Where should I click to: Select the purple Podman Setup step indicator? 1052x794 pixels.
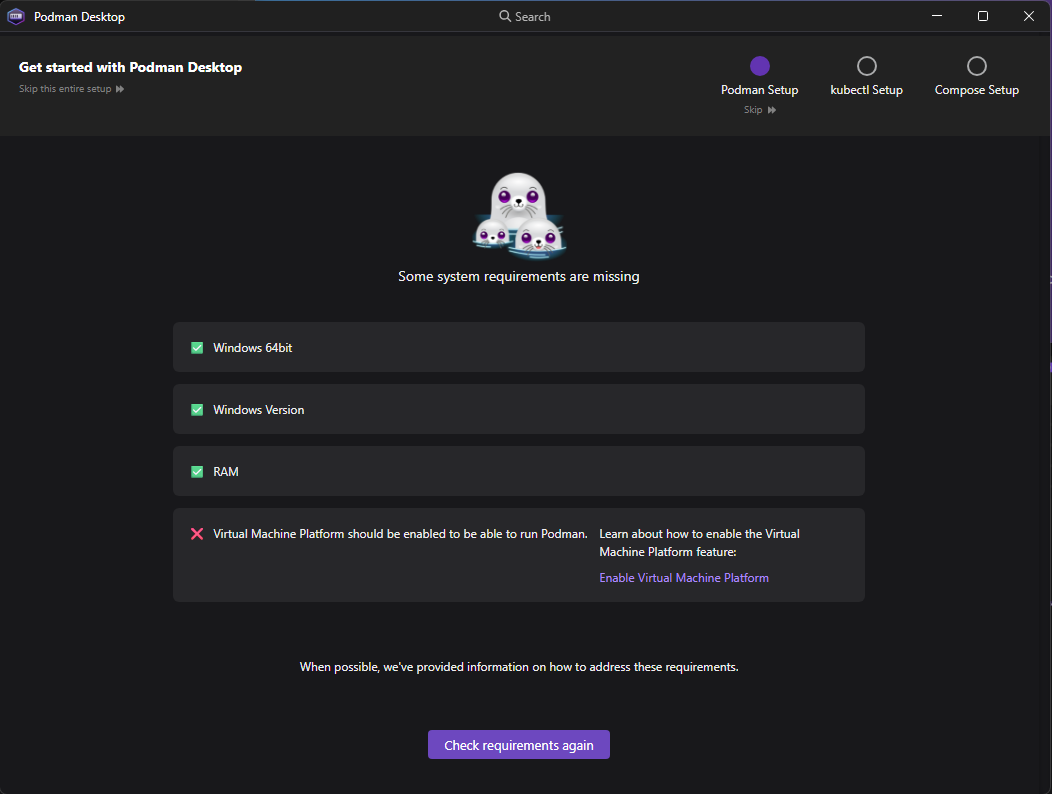click(759, 65)
